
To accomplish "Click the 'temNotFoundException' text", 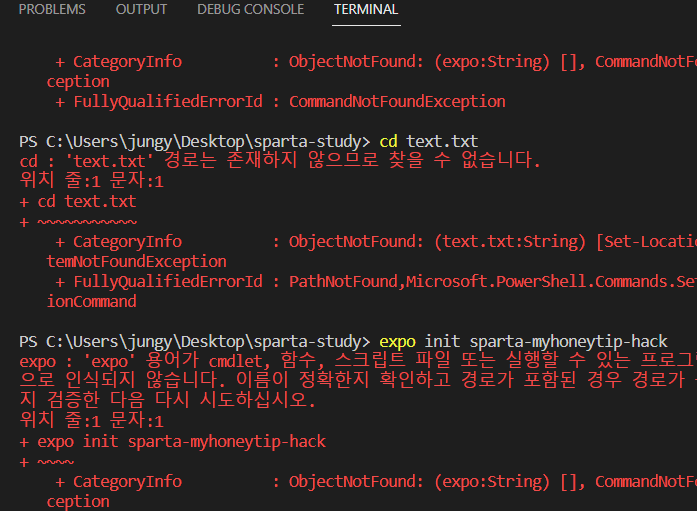I will point(136,261).
